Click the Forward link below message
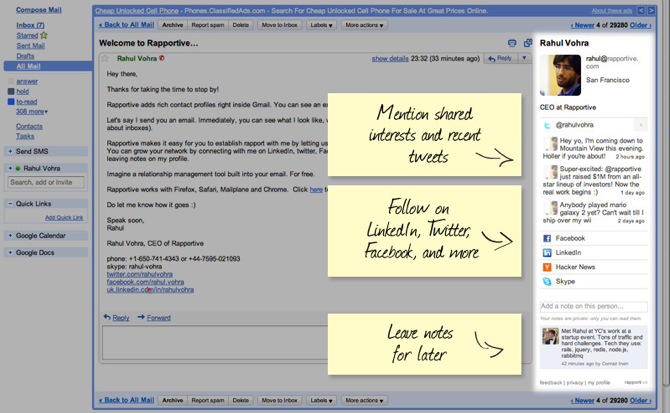 tap(159, 318)
